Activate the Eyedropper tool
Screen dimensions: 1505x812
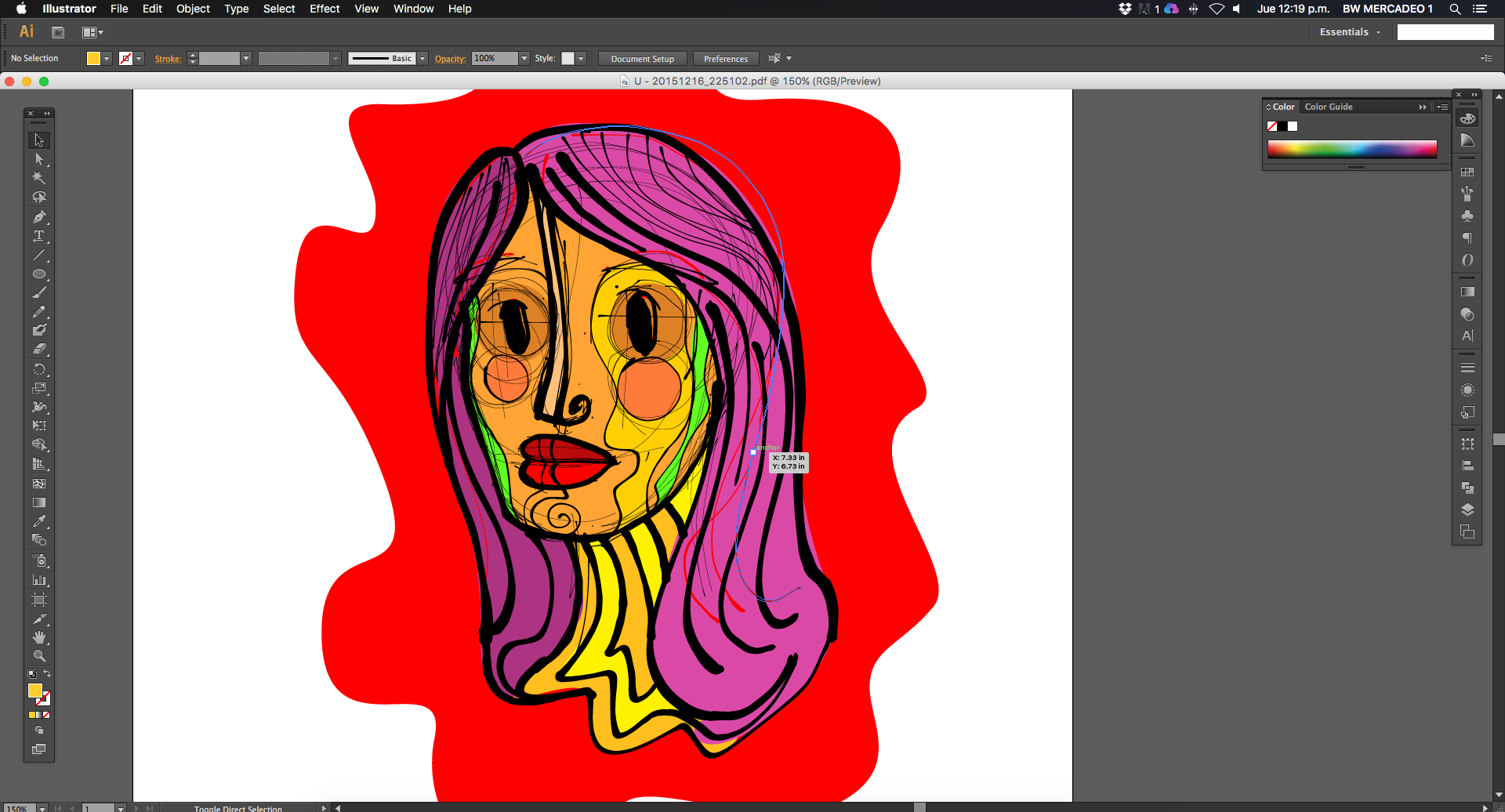[x=38, y=521]
